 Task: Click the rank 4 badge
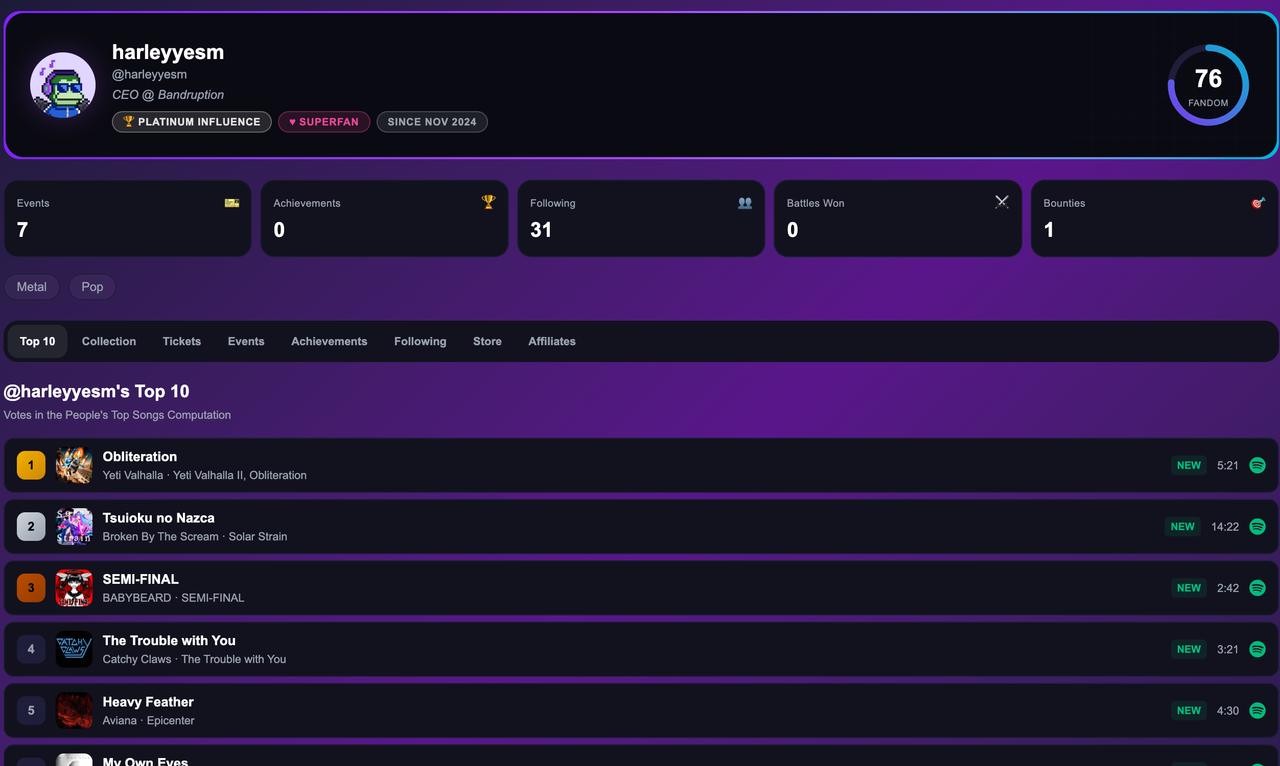pos(31,649)
